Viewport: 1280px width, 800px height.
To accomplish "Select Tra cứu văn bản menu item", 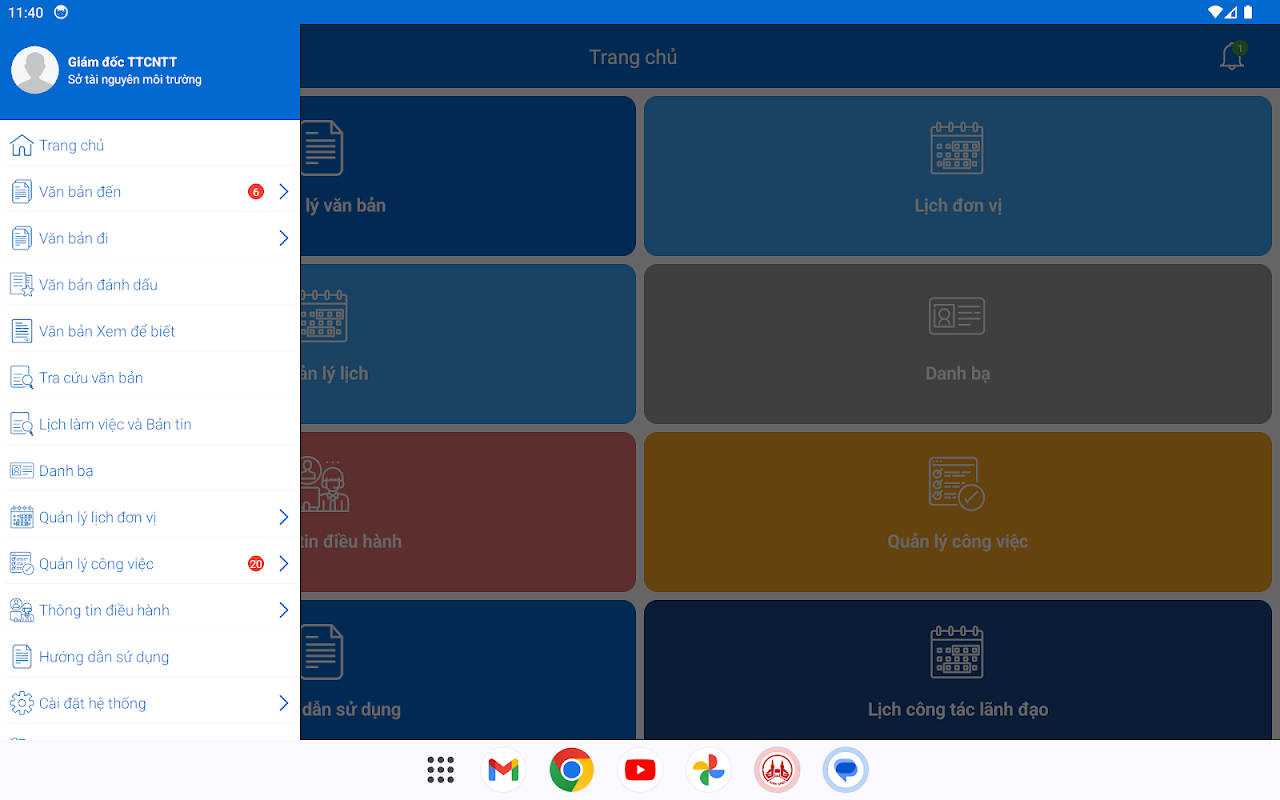I will point(150,377).
